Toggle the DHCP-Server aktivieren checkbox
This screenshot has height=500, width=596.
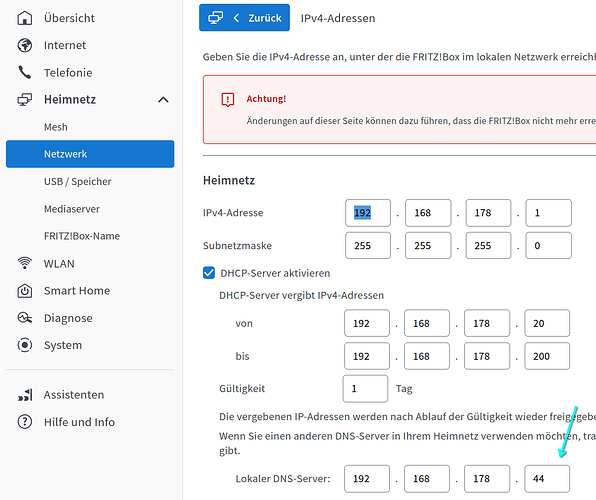point(209,273)
